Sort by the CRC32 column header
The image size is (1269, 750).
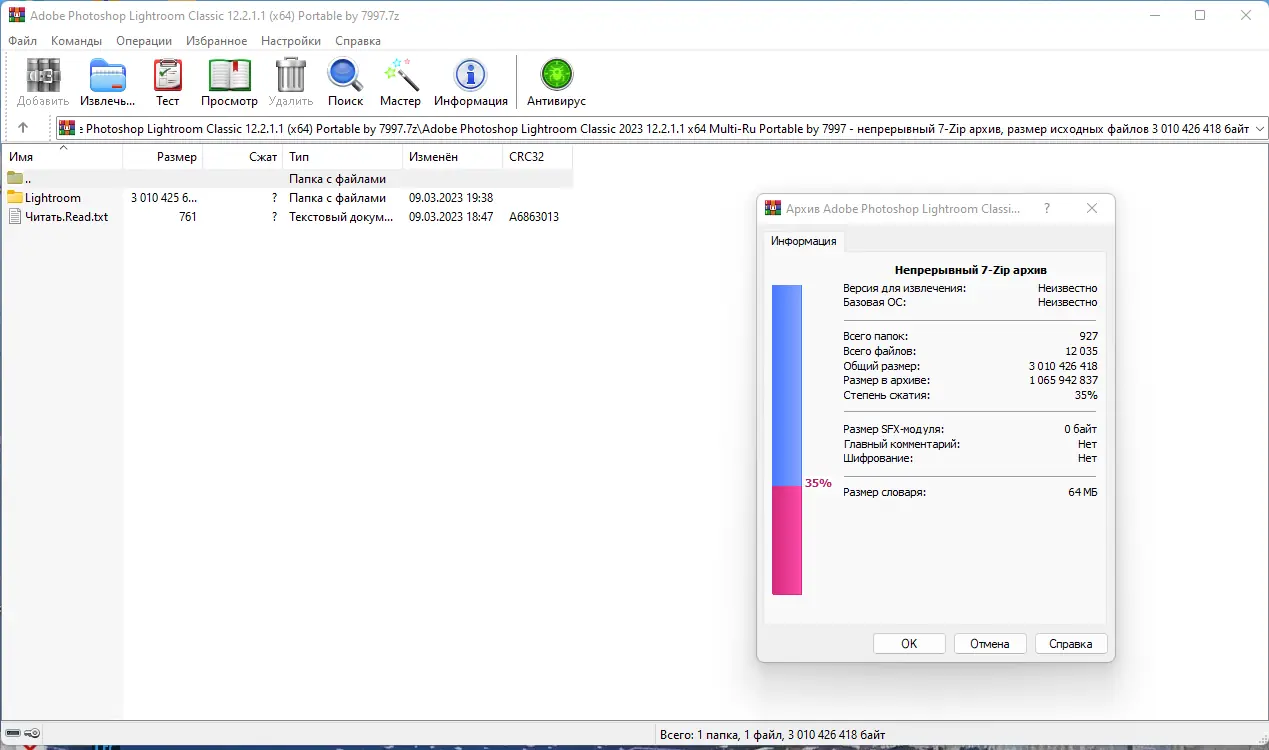click(x=538, y=157)
